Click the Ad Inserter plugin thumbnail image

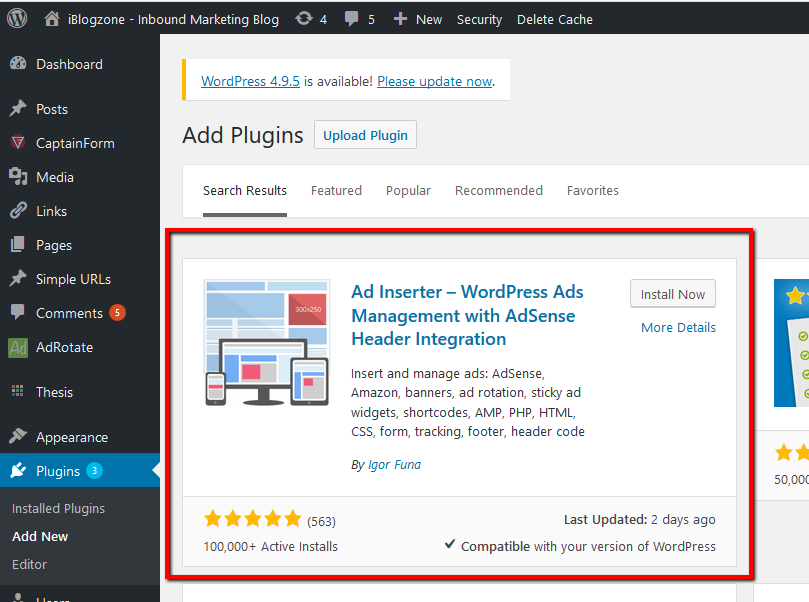(x=267, y=343)
